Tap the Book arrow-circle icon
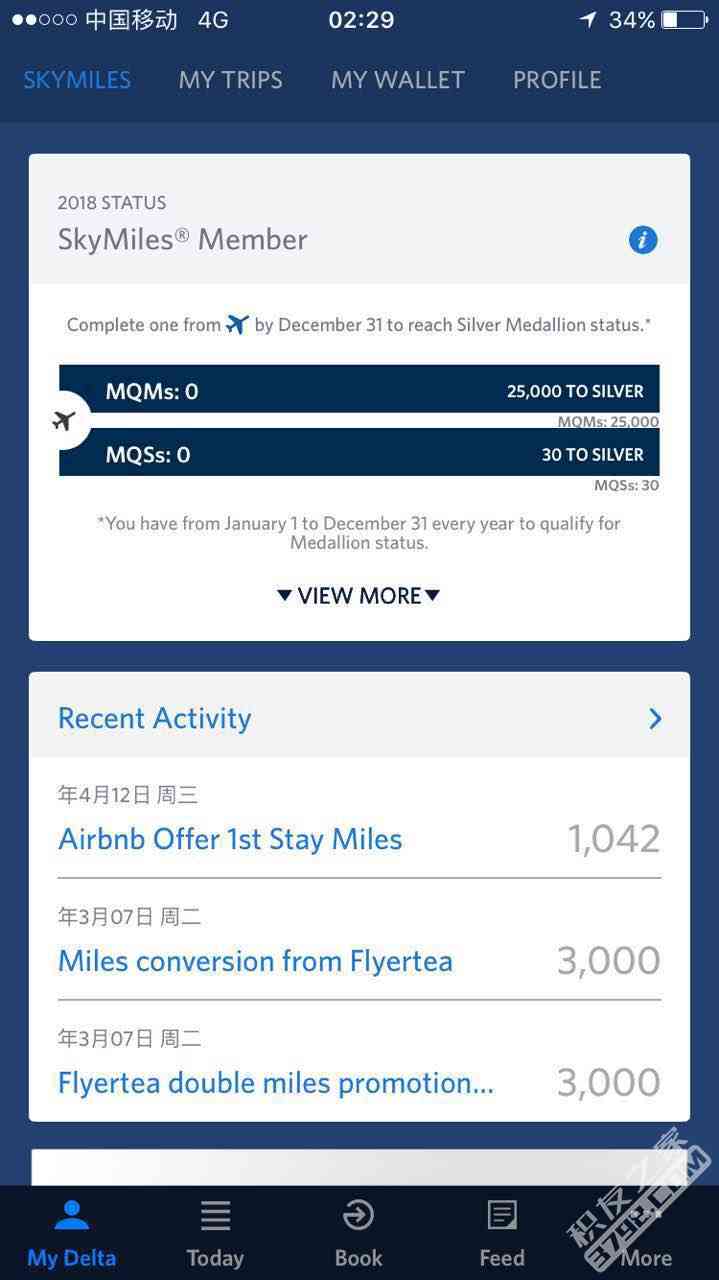Screen dimensions: 719x1280 tap(358, 1215)
